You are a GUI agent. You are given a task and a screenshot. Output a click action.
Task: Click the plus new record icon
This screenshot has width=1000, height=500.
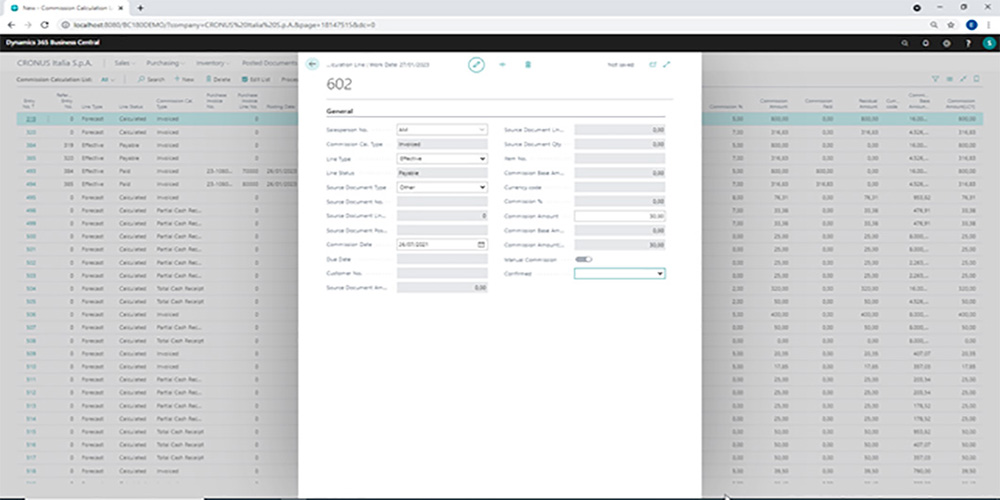502,64
